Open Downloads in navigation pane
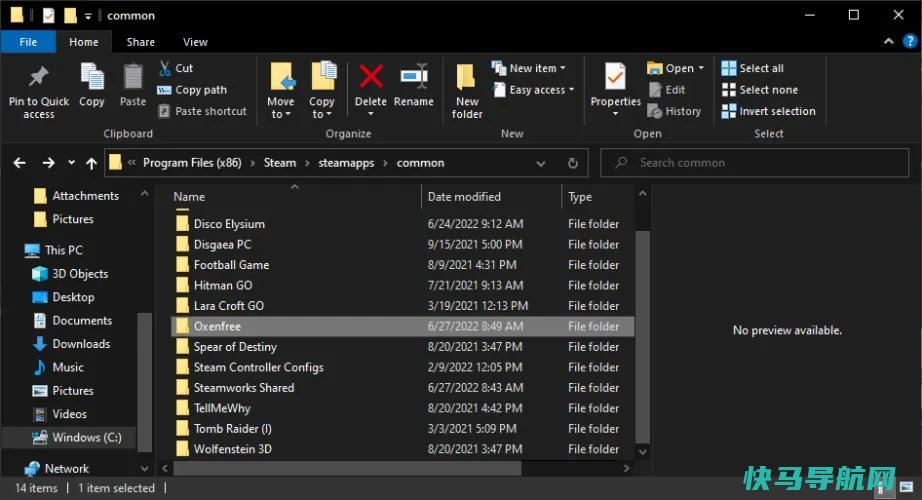 tap(72, 344)
